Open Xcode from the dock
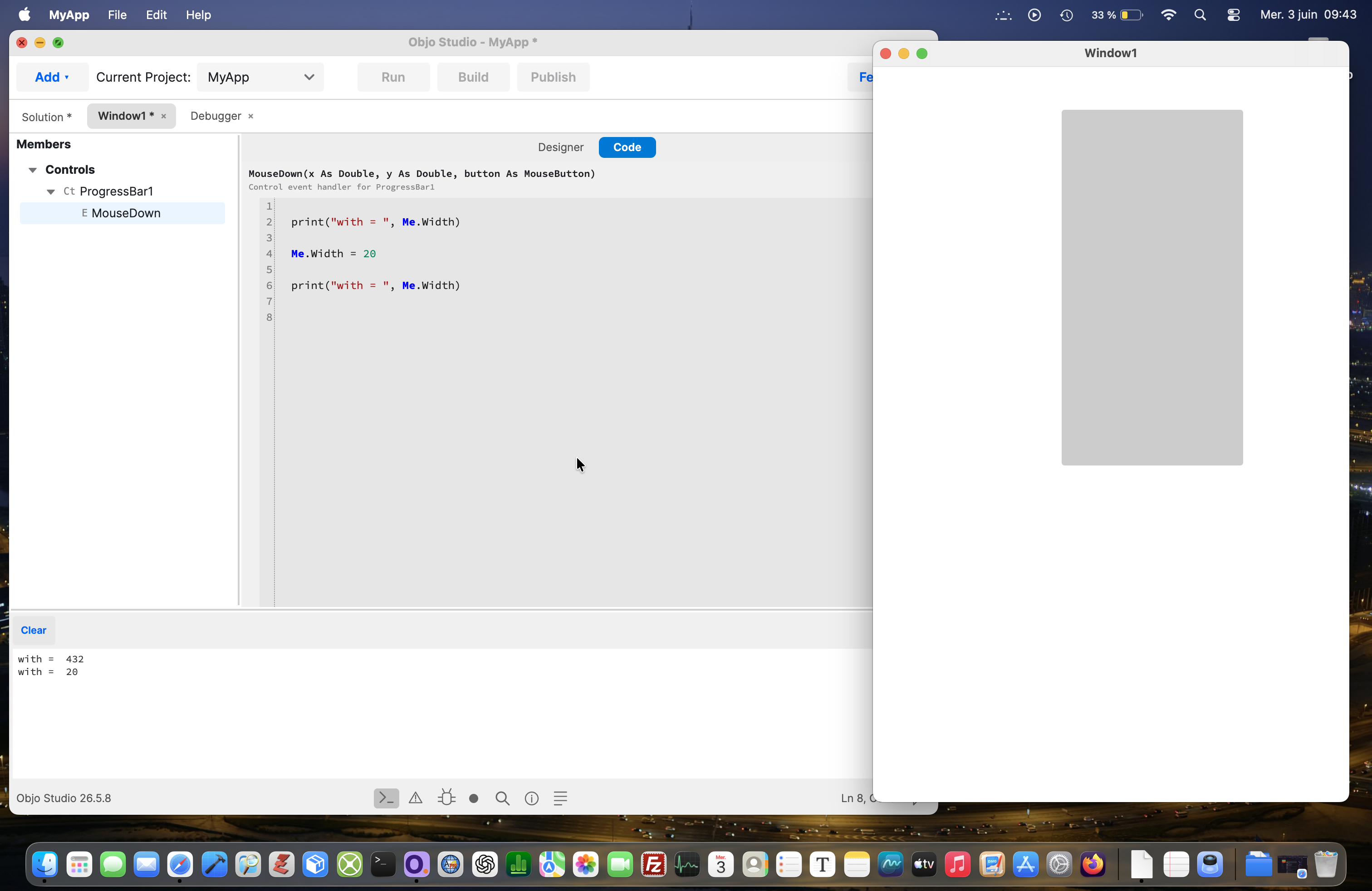Viewport: 1372px width, 891px height. coord(214,864)
